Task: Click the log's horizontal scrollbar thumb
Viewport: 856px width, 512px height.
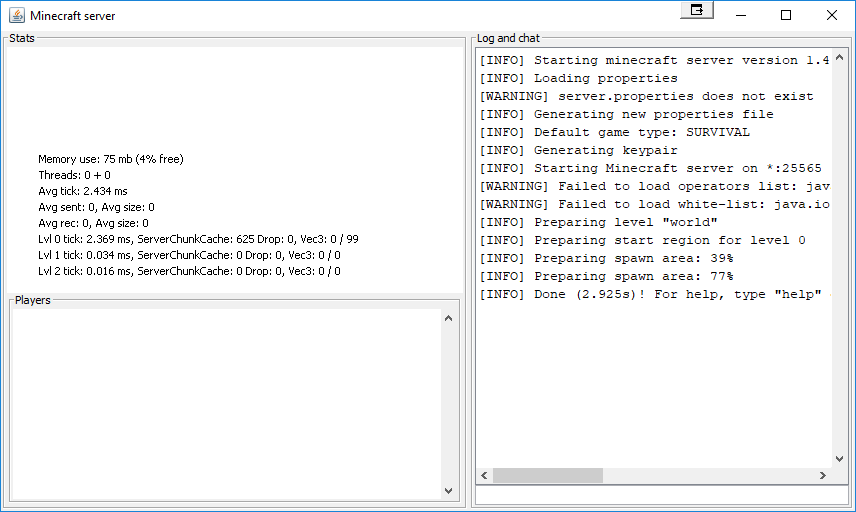Action: coord(548,475)
